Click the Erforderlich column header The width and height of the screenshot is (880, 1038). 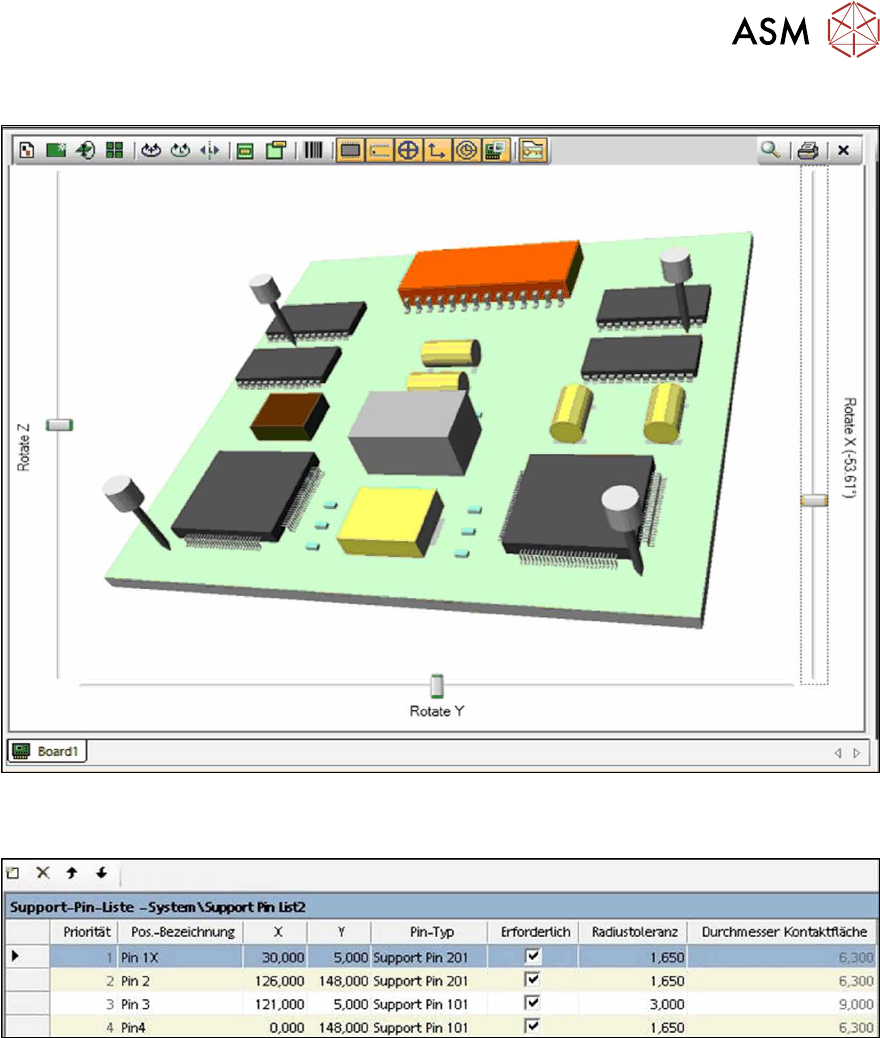[534, 932]
